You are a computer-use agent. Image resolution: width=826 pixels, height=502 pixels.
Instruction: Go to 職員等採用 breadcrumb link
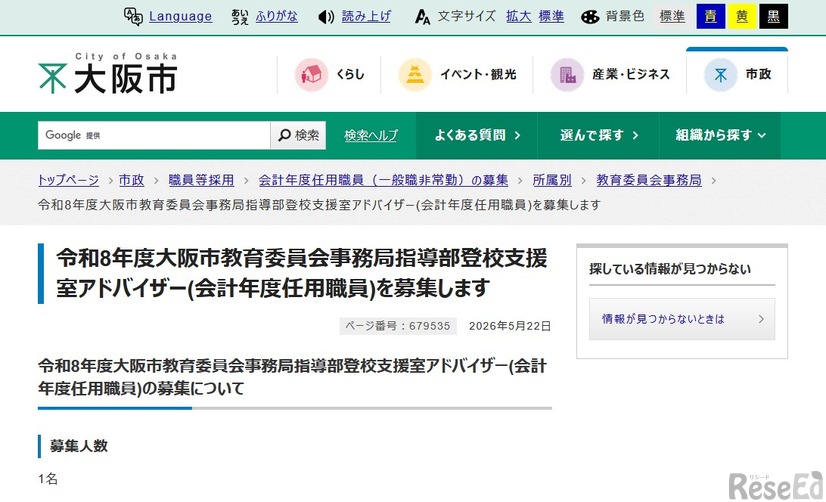[201, 180]
